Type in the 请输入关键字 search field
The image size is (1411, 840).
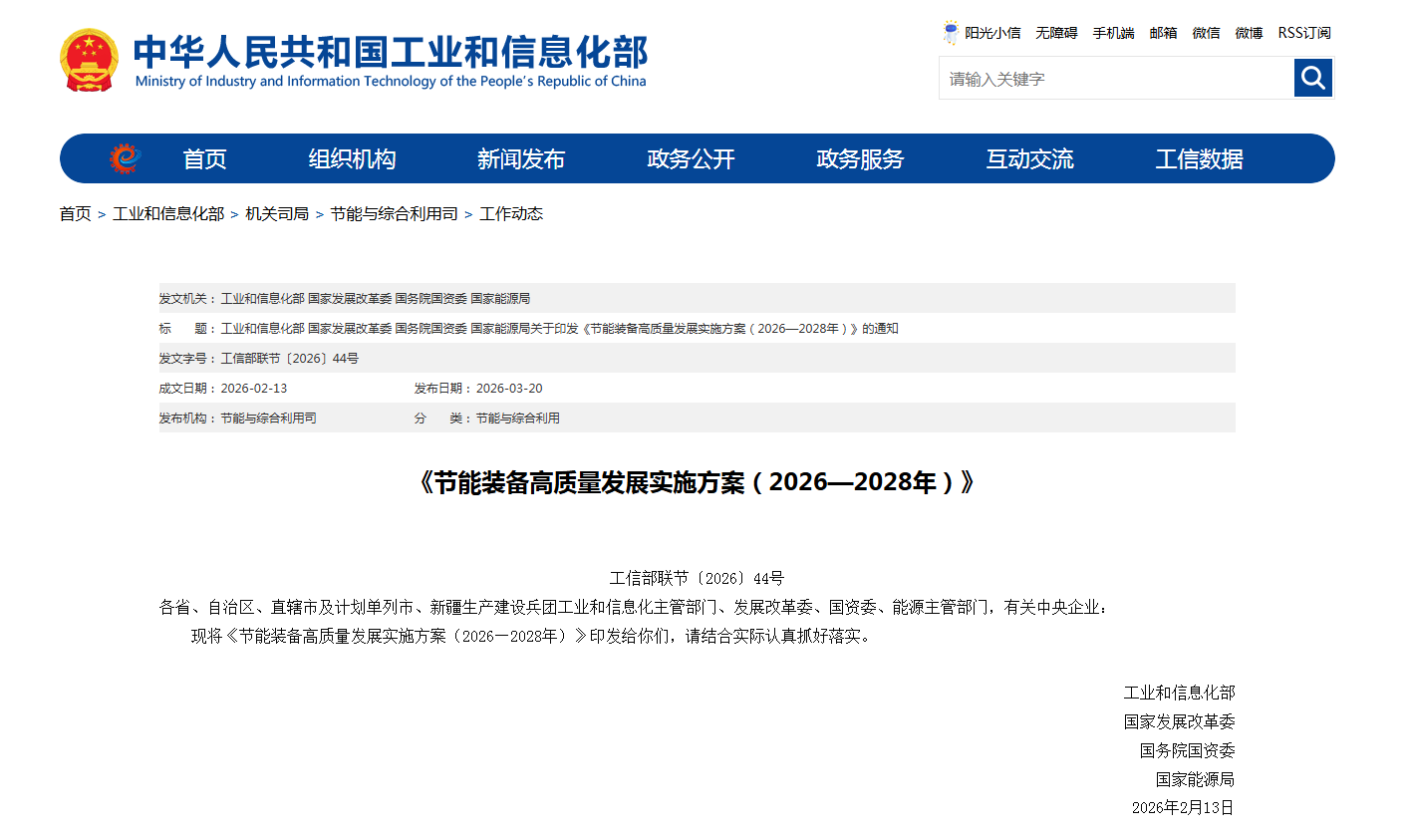[x=1116, y=79]
